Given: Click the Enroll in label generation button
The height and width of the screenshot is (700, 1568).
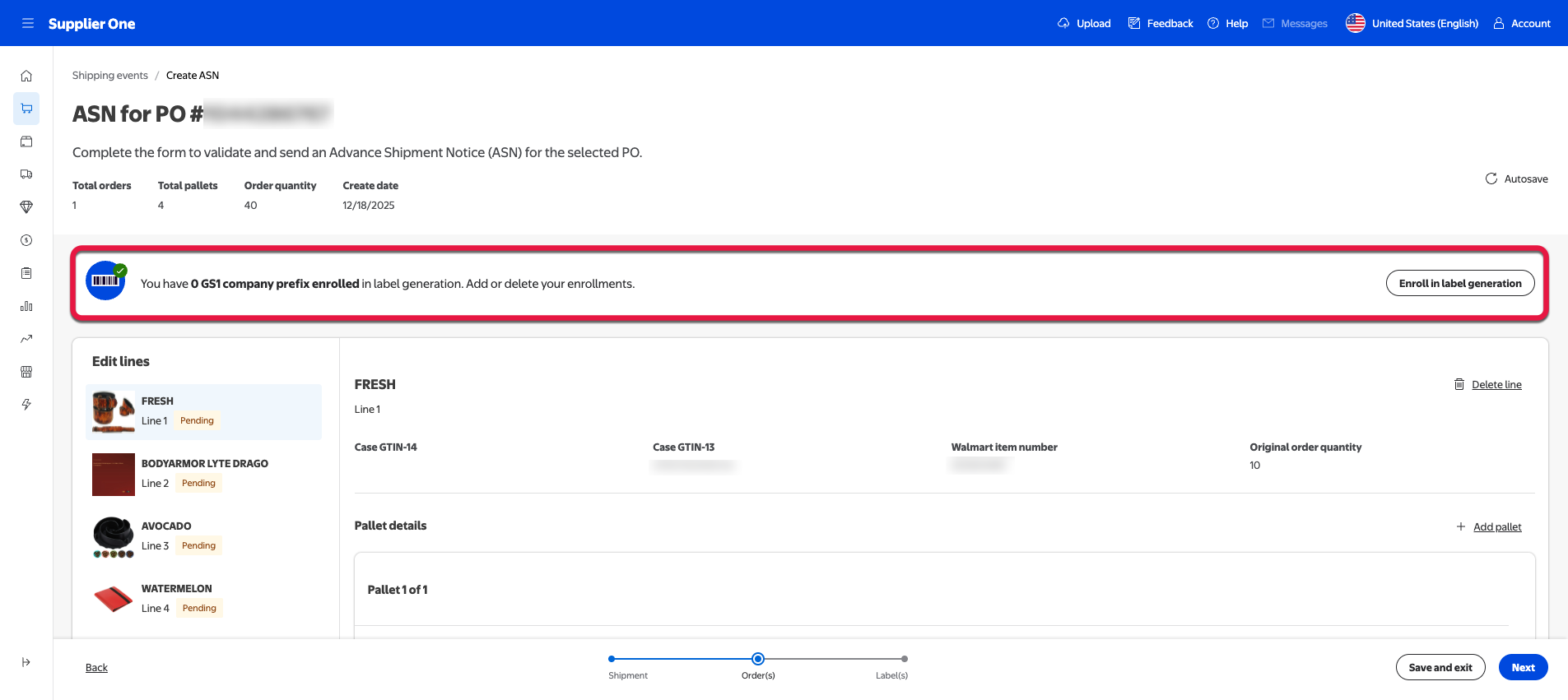Looking at the screenshot, I should (1459, 283).
